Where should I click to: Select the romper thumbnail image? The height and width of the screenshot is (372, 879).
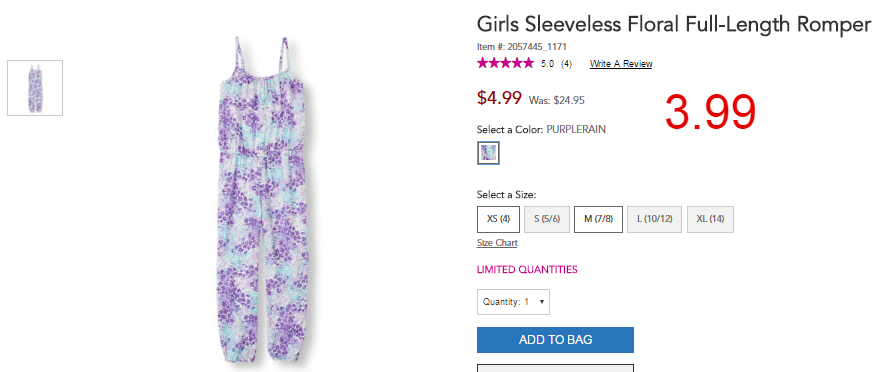click(x=35, y=88)
